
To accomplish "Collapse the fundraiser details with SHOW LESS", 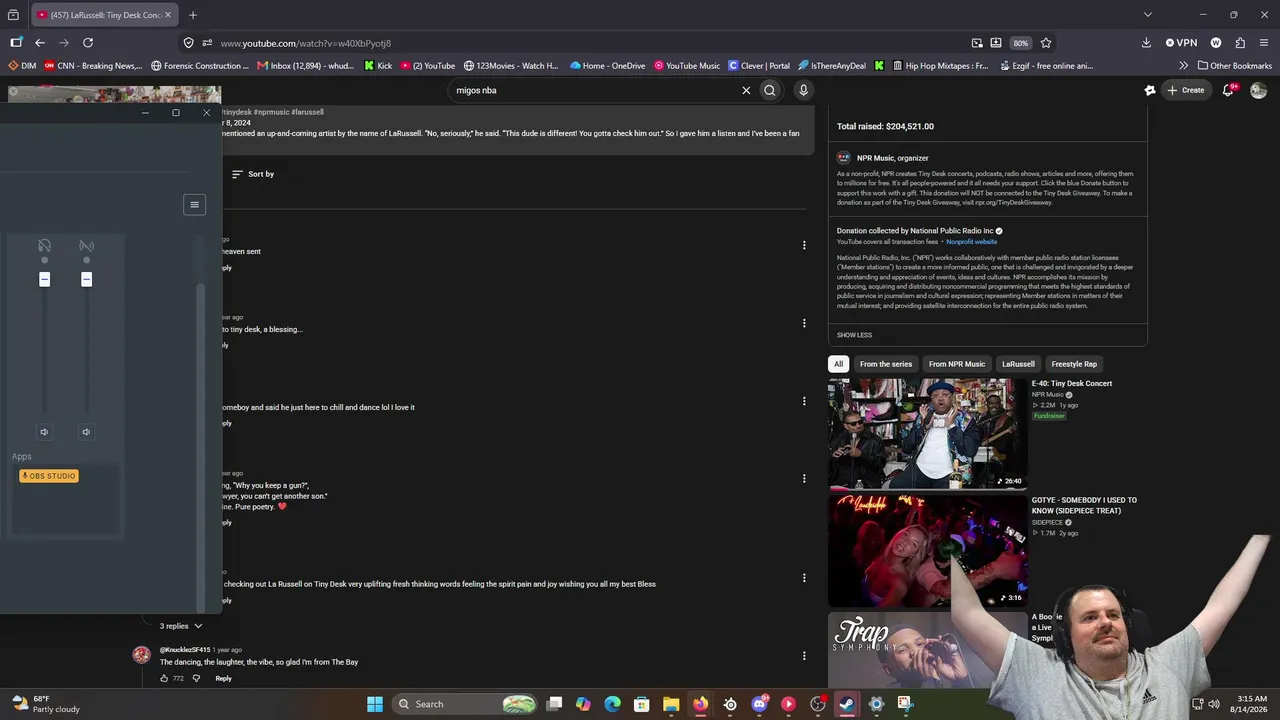I will (x=854, y=335).
